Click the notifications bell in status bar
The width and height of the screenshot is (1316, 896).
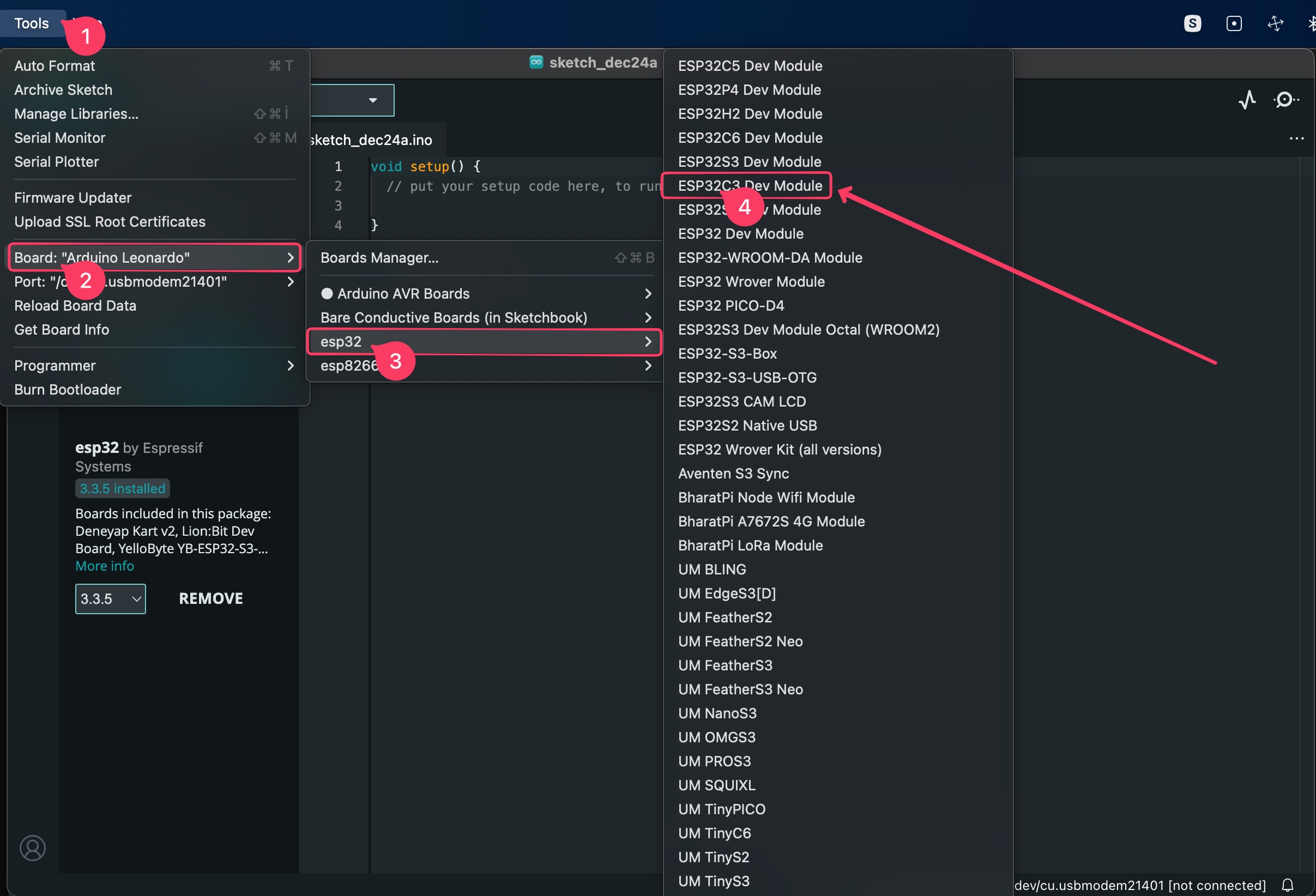1287,885
